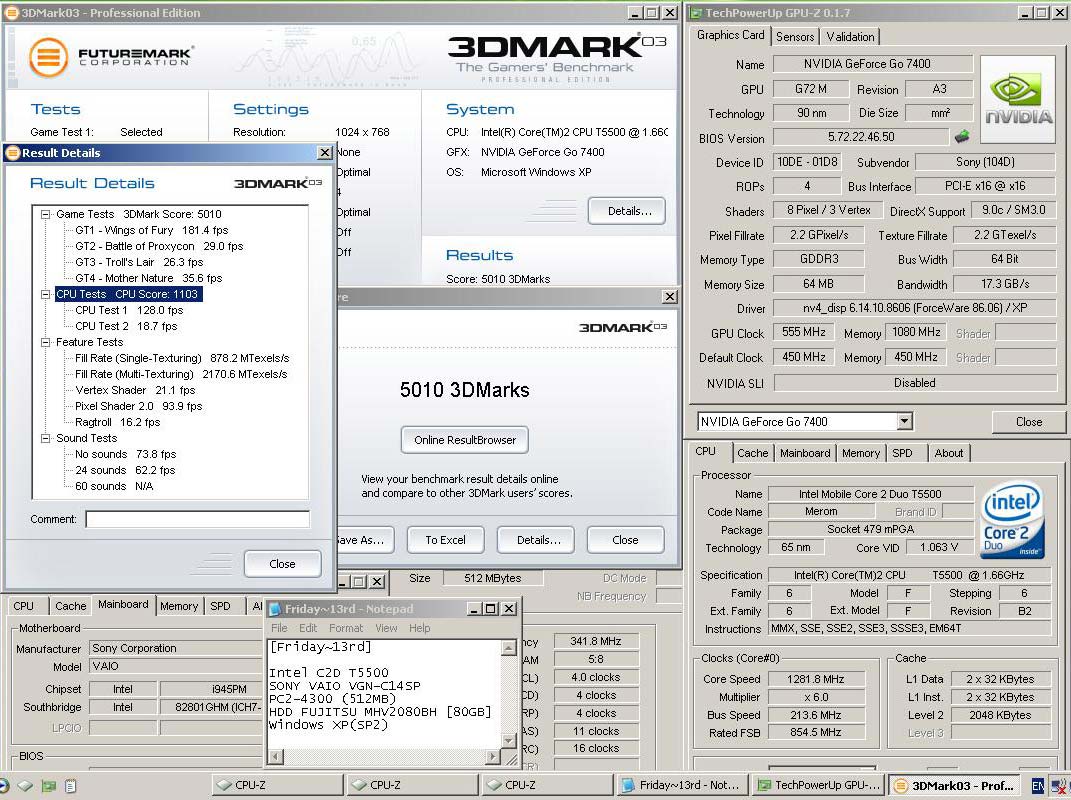
Task: Click the Result Details title bar icon
Action: click(12, 153)
